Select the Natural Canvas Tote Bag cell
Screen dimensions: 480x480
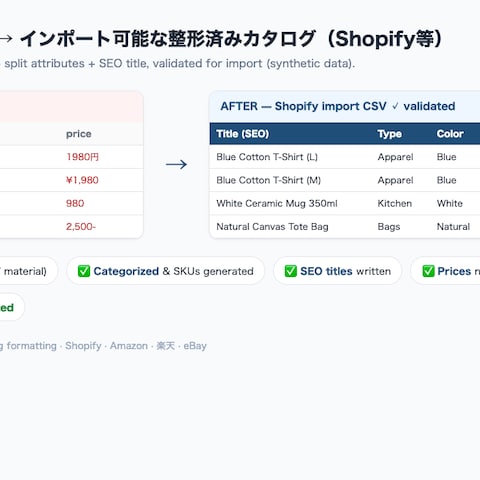272,227
